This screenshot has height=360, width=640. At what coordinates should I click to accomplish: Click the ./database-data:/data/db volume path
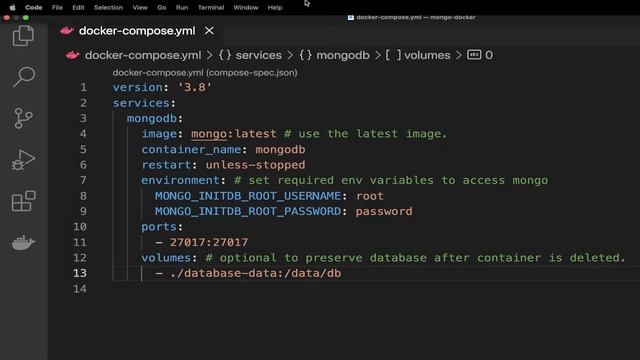click(x=256, y=273)
